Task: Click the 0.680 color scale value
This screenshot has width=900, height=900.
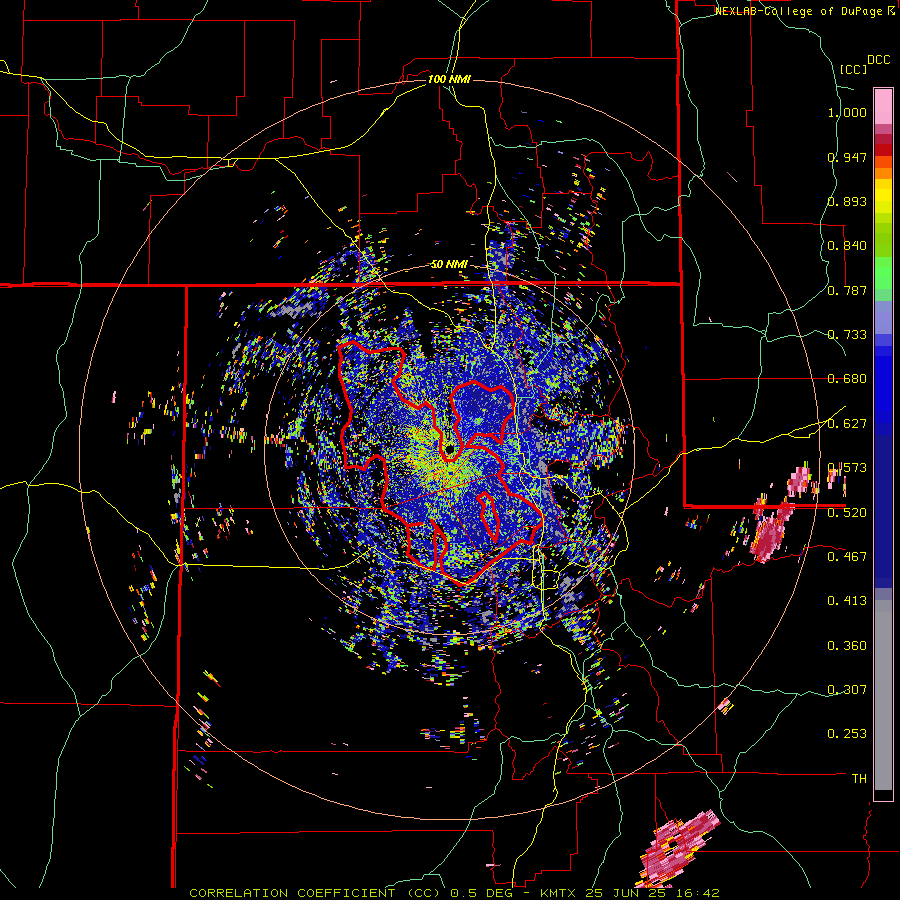Action: 847,379
